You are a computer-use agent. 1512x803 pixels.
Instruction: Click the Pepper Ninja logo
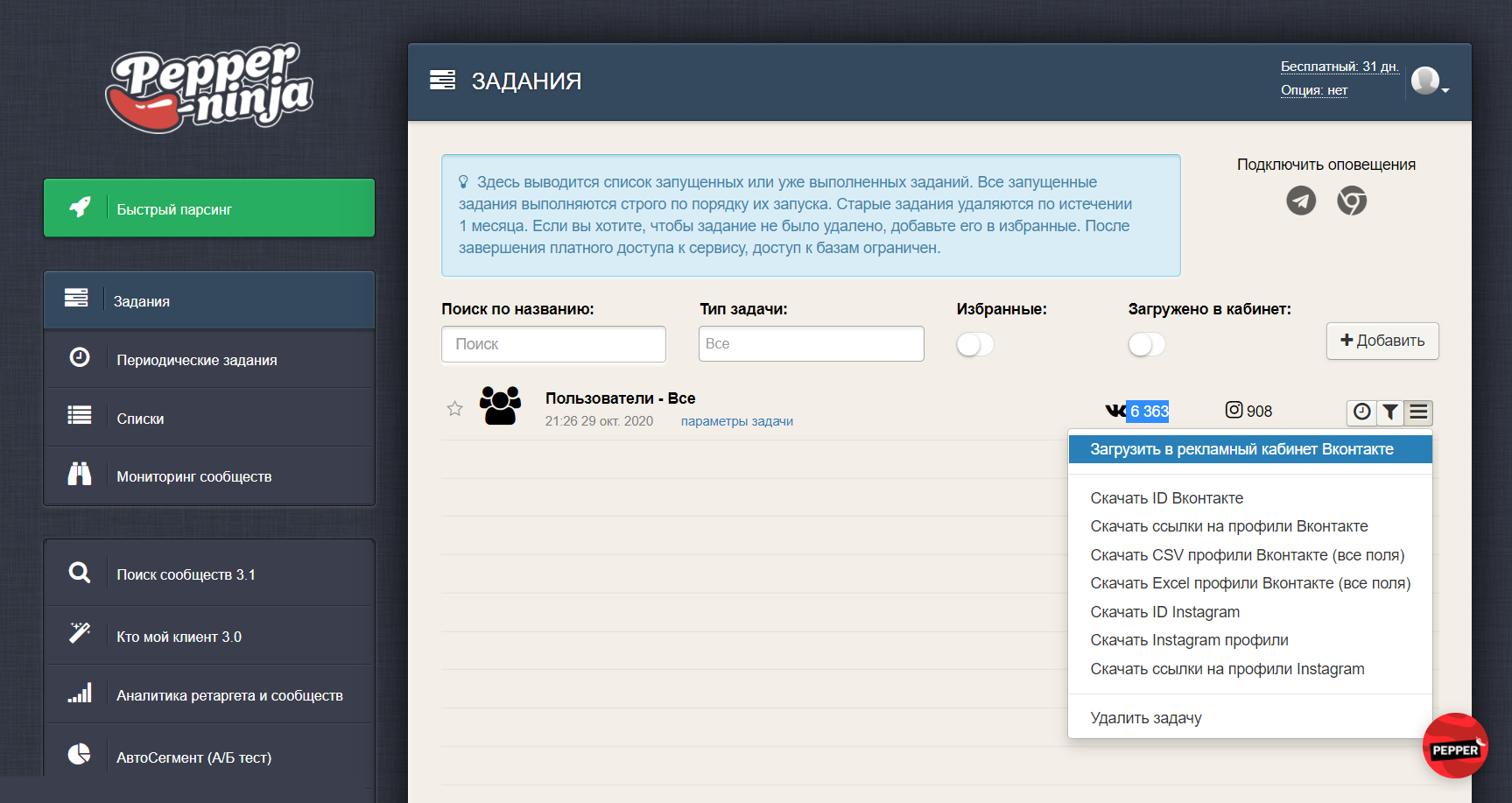pyautogui.click(x=209, y=88)
